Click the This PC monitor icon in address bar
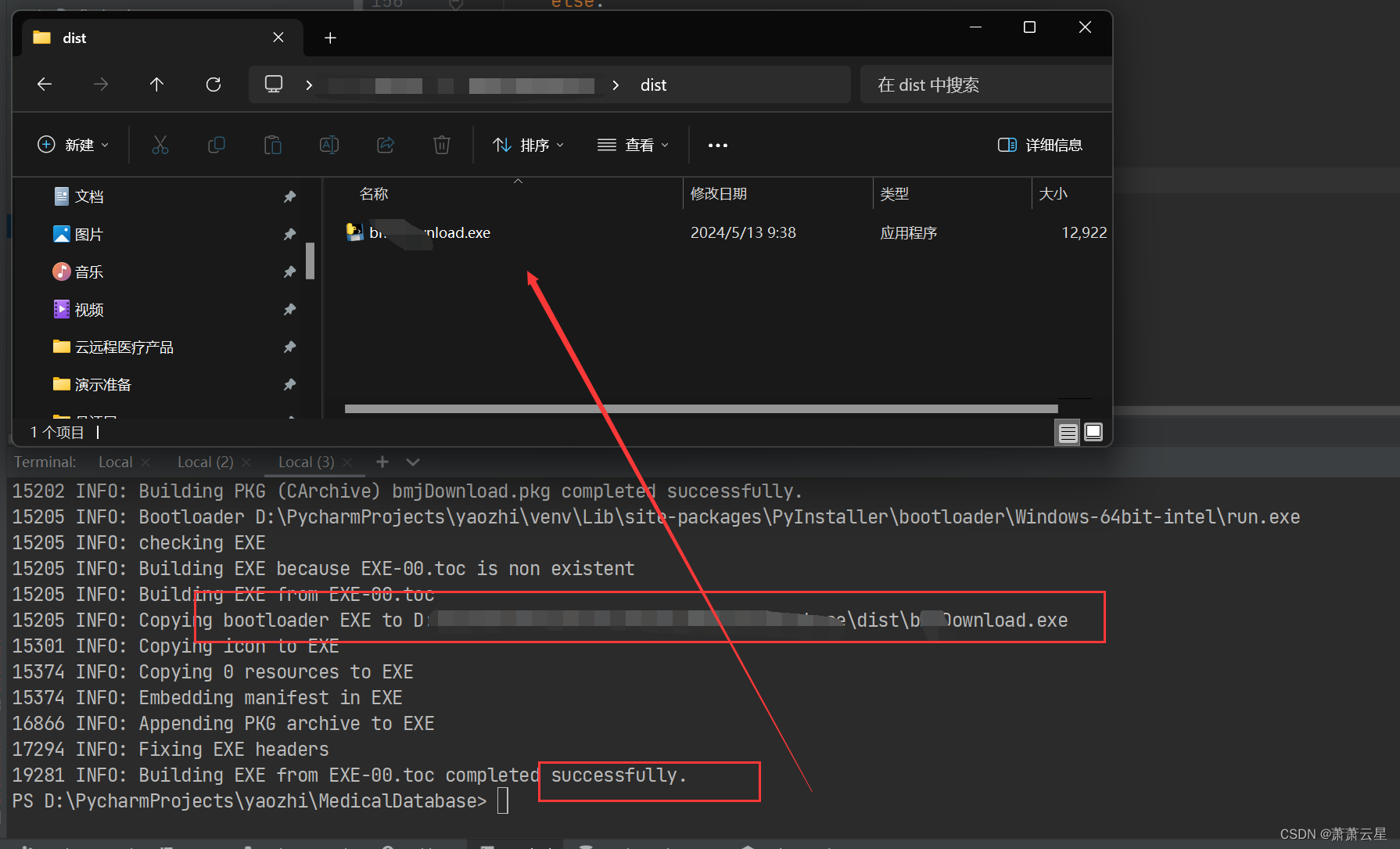 pos(274,85)
